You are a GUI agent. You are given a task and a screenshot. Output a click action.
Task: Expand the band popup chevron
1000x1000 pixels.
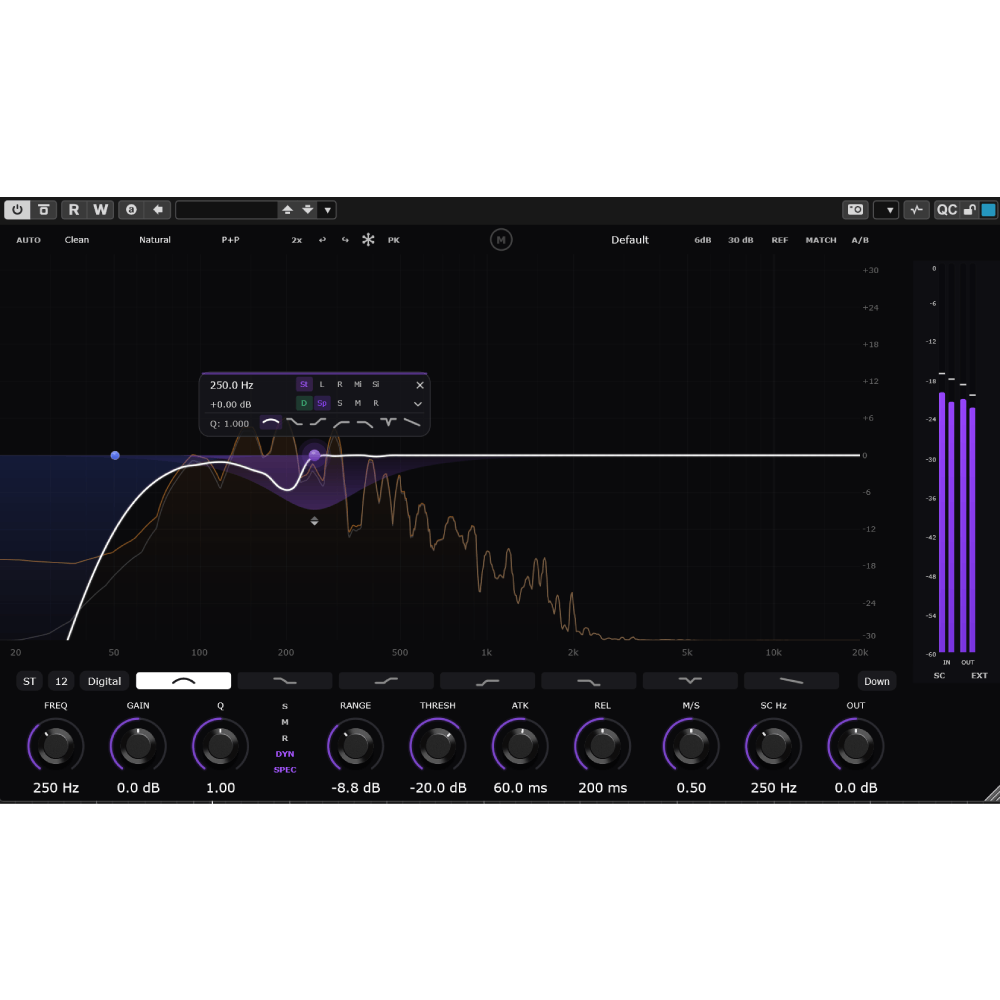pyautogui.click(x=418, y=404)
